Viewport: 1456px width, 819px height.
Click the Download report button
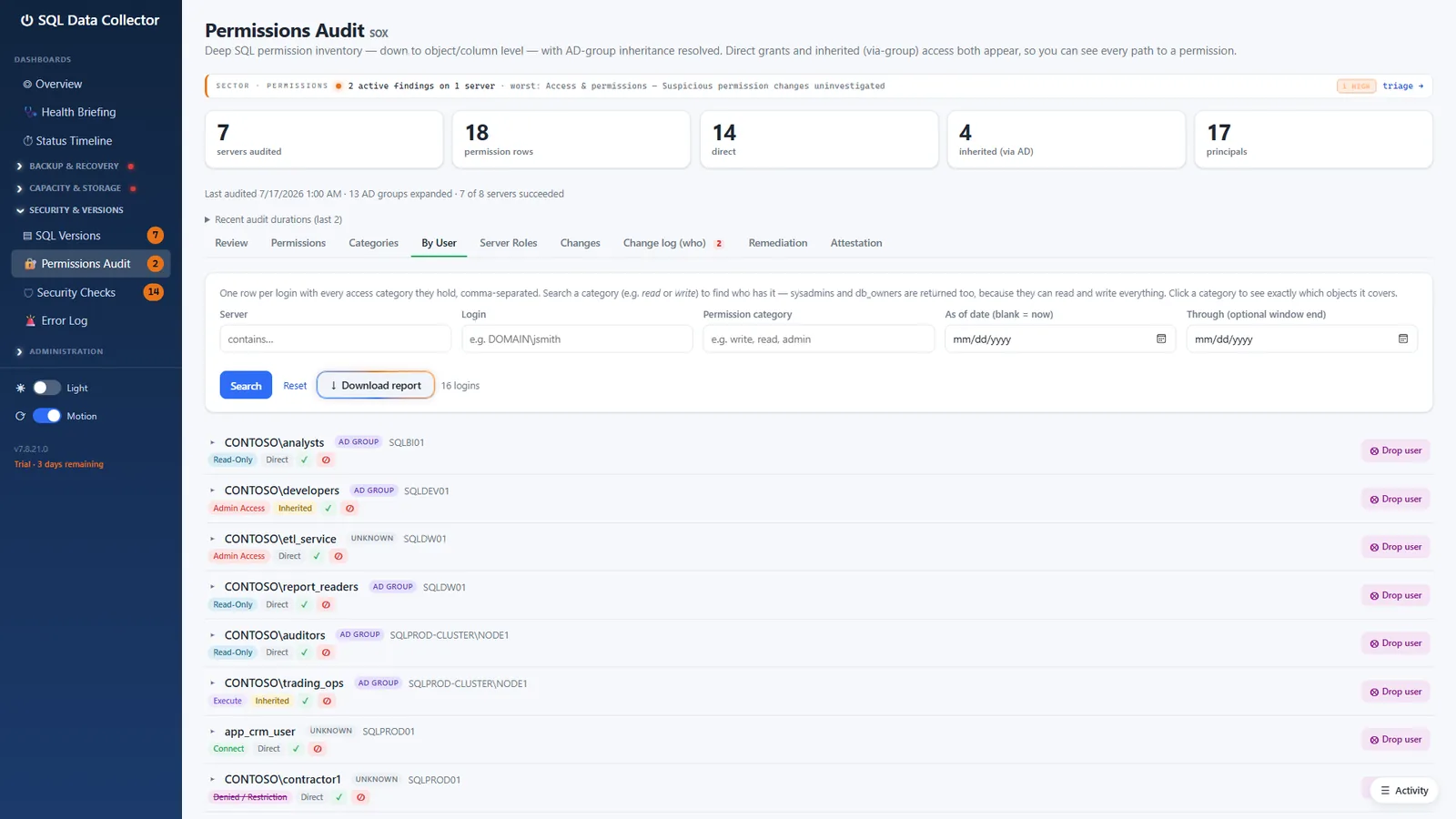[376, 385]
